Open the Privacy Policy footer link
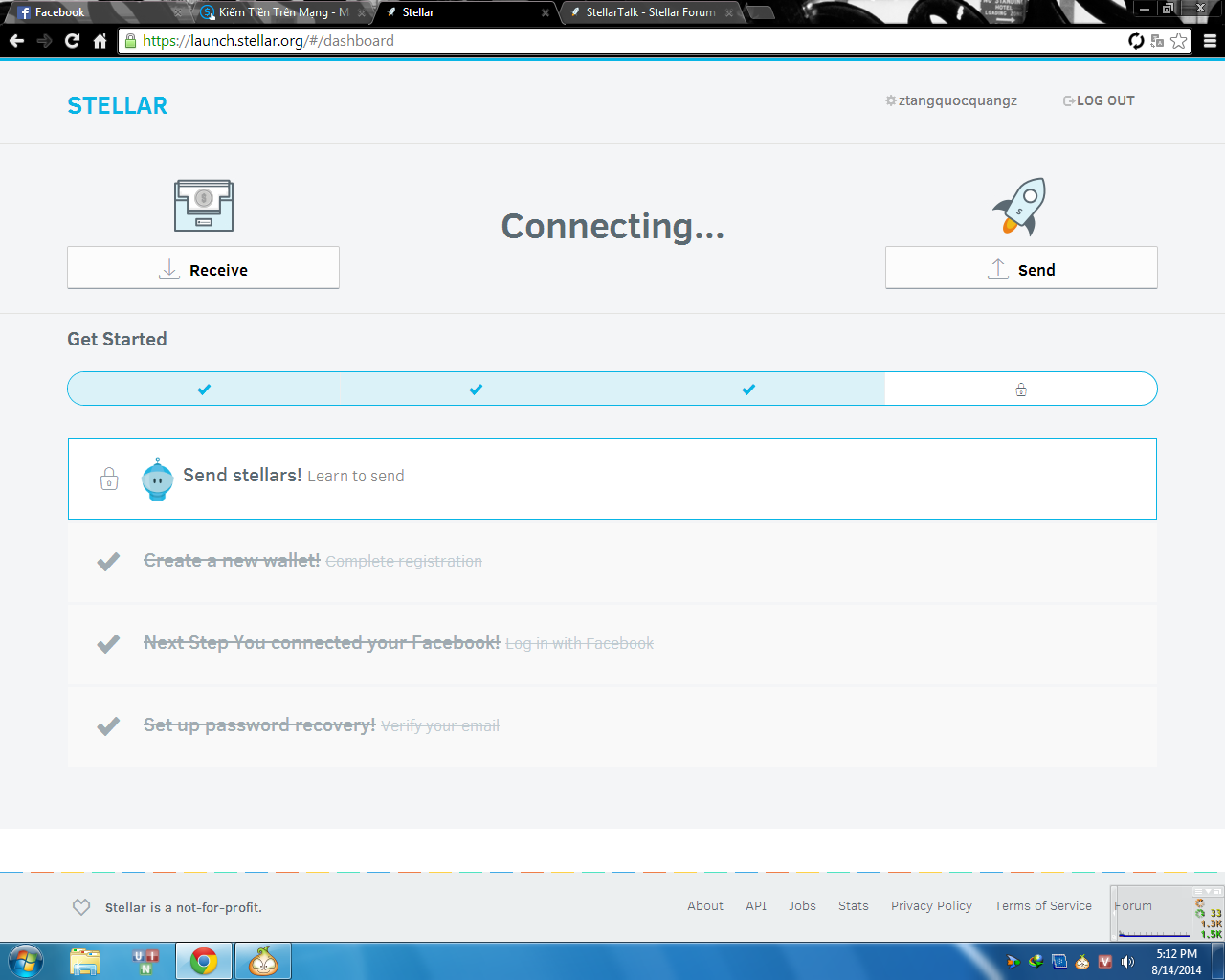 [x=931, y=906]
